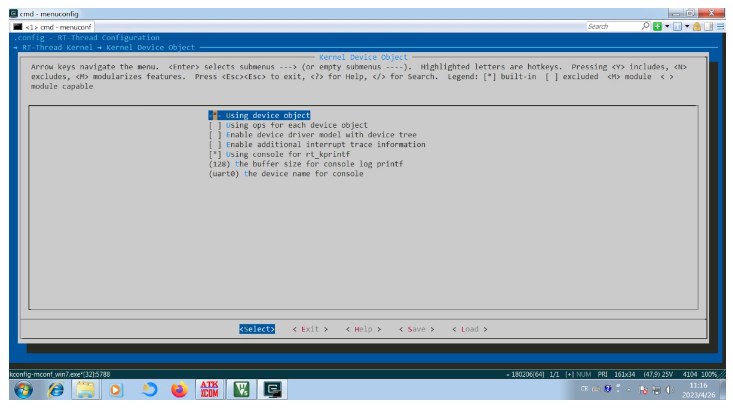Enable 'Using ops for each device object'

coord(288,125)
